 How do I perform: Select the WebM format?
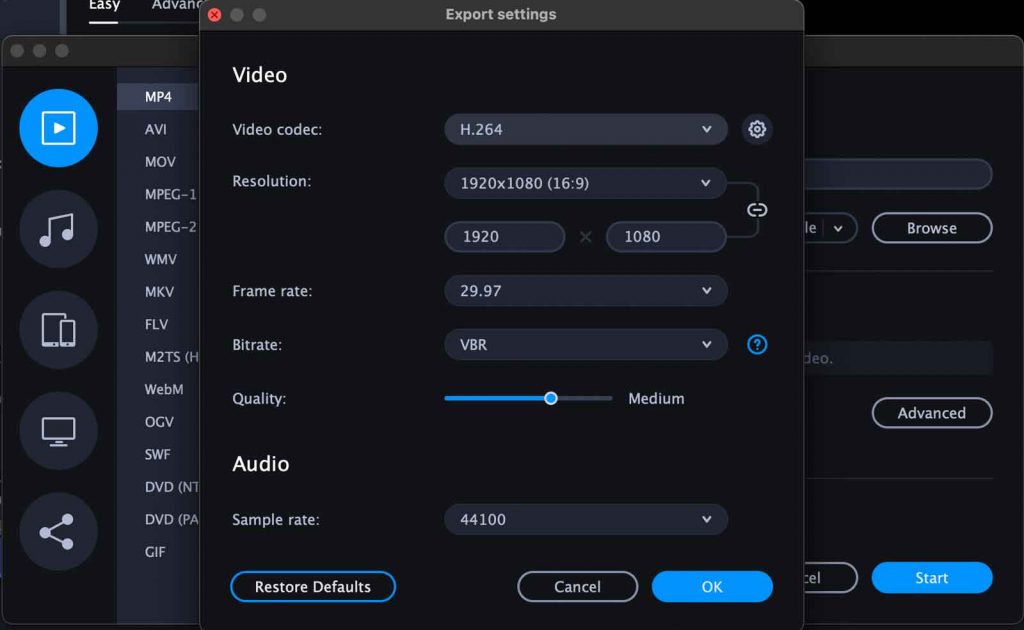point(162,389)
